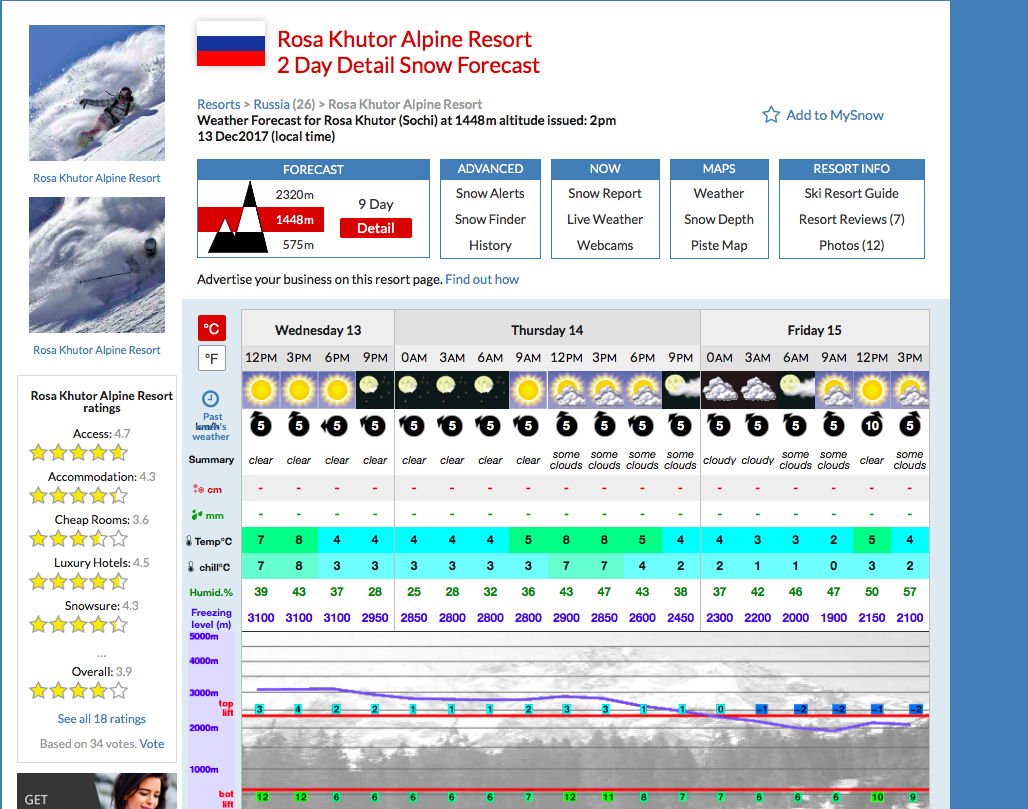
Task: Click the clear night moon icon for Wednesday 9PM
Action: point(375,389)
